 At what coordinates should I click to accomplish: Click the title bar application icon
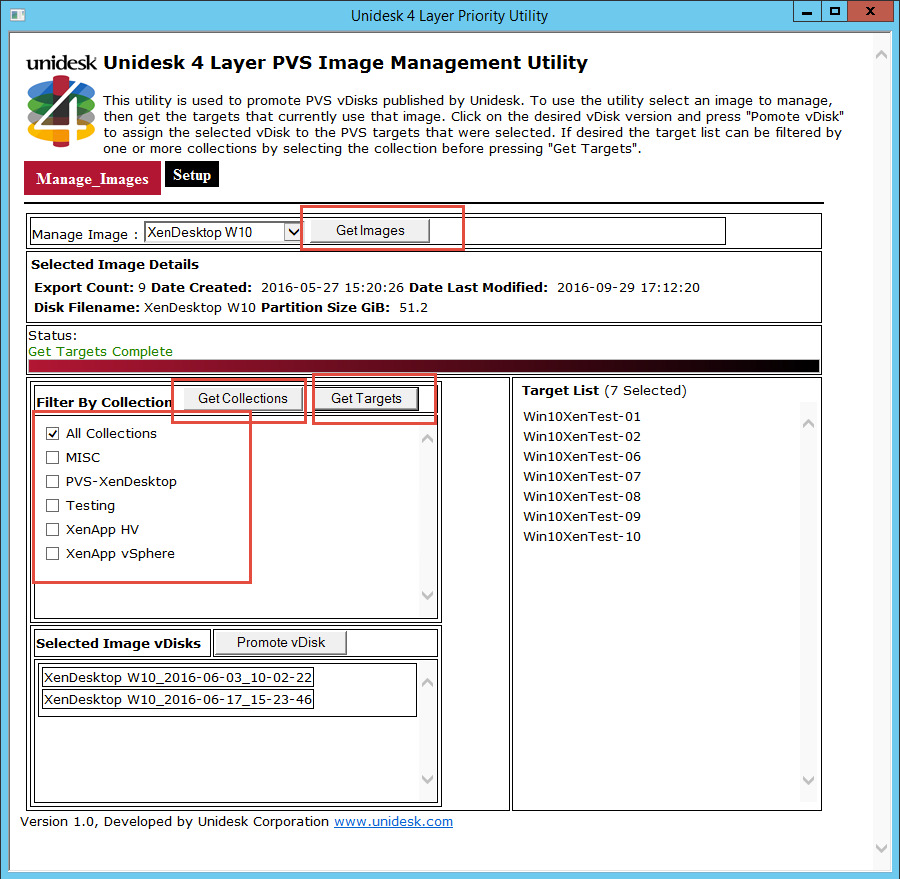pos(18,14)
